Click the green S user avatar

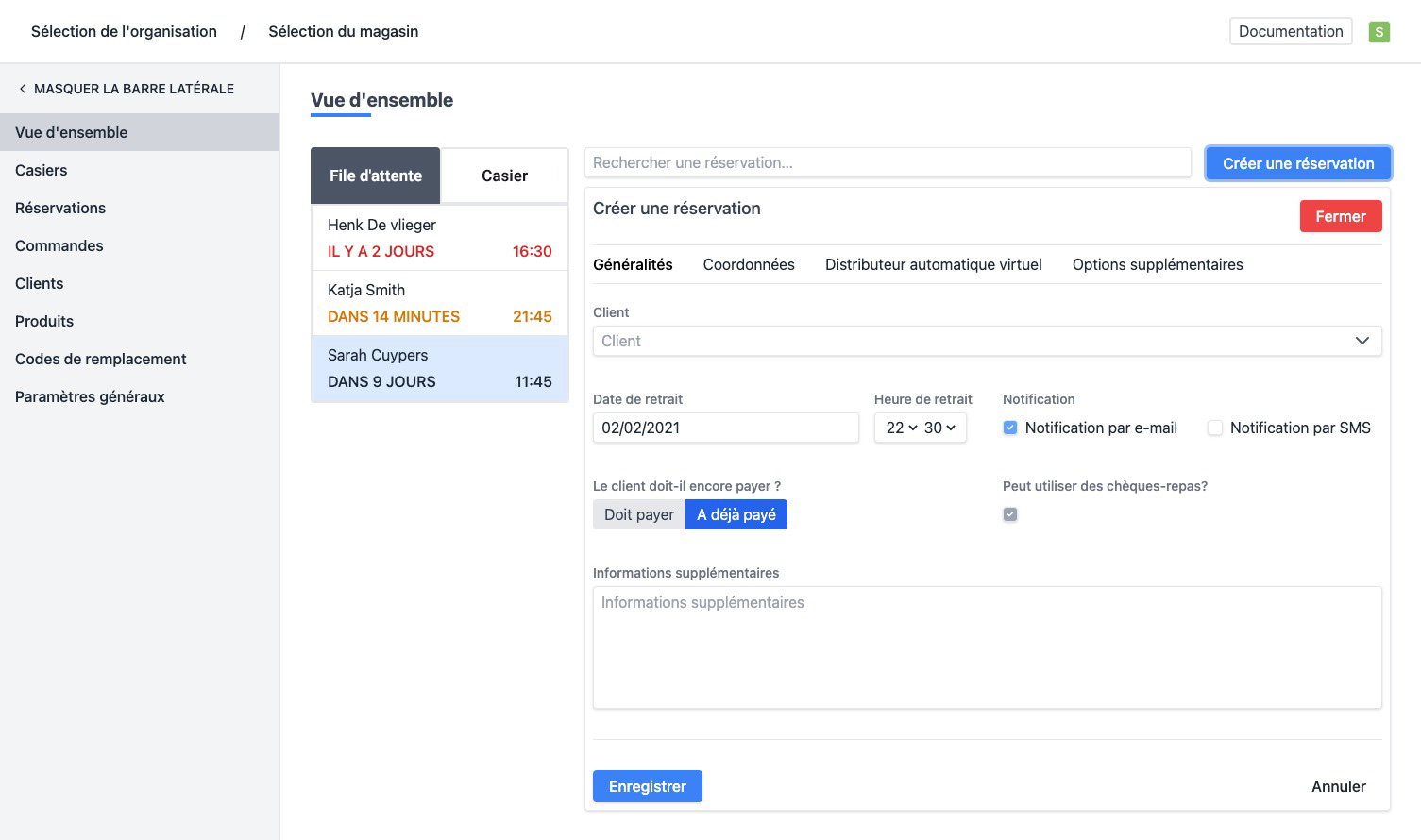tap(1379, 32)
